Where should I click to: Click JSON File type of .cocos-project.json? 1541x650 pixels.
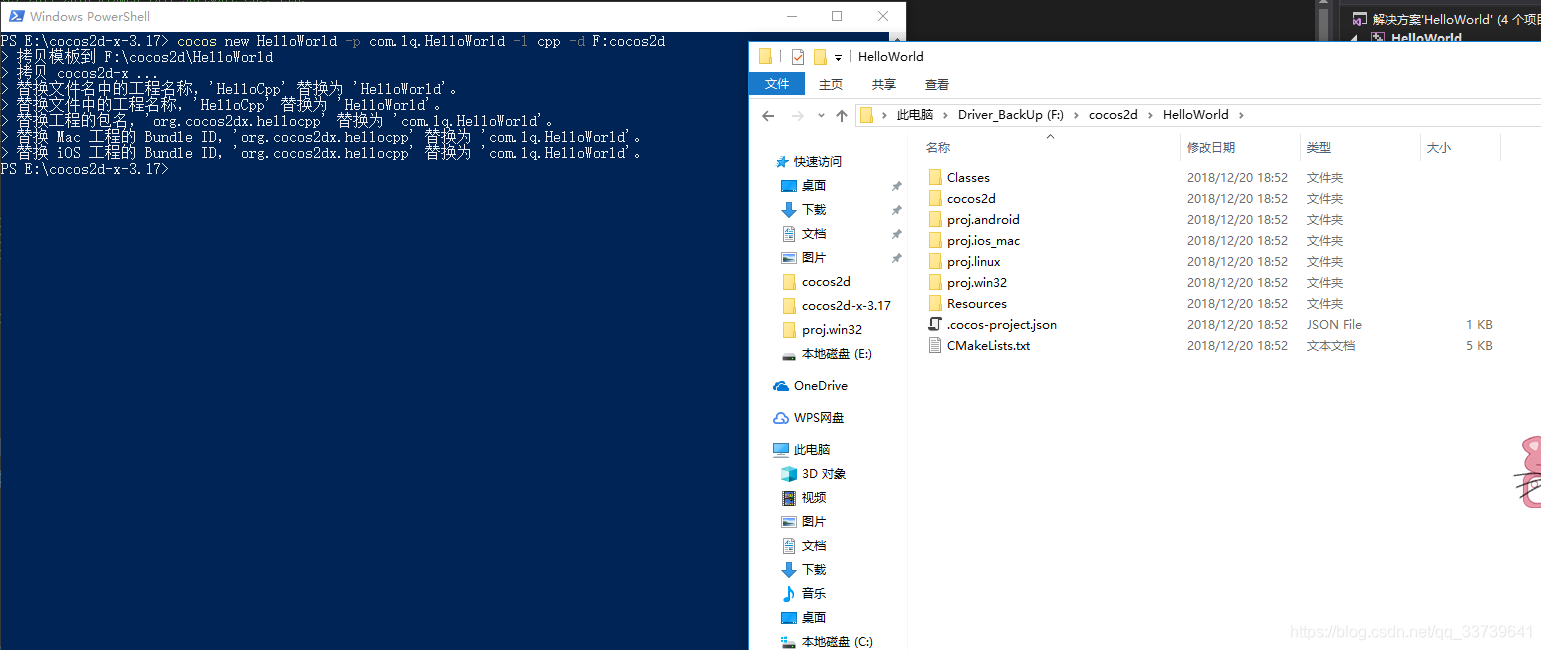[1334, 324]
